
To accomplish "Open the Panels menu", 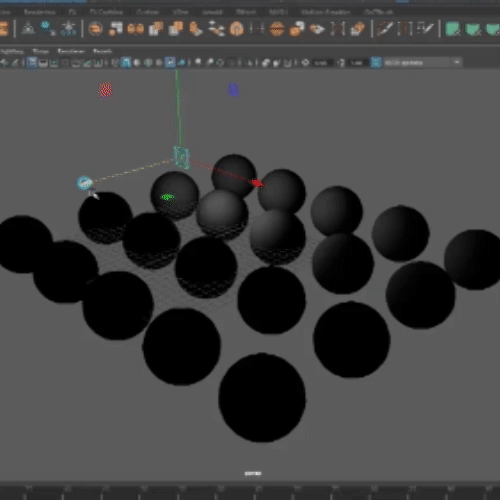I will 102,51.
